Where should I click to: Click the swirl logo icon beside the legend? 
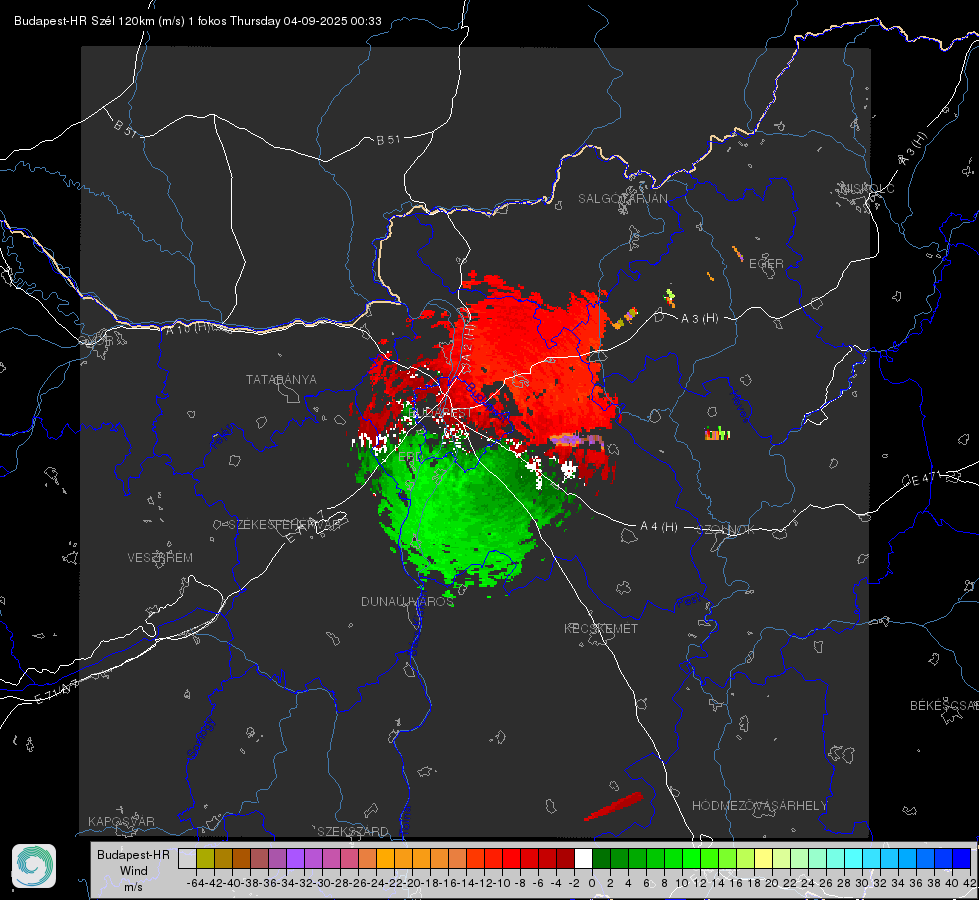[34, 866]
